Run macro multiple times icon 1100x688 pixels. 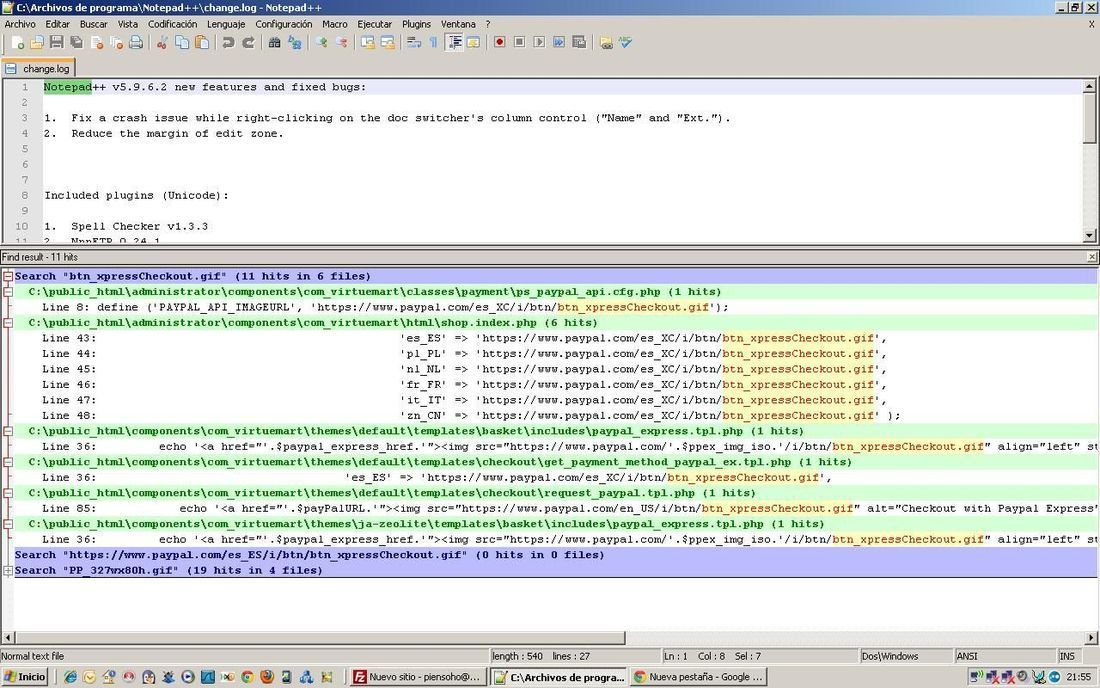click(x=559, y=43)
